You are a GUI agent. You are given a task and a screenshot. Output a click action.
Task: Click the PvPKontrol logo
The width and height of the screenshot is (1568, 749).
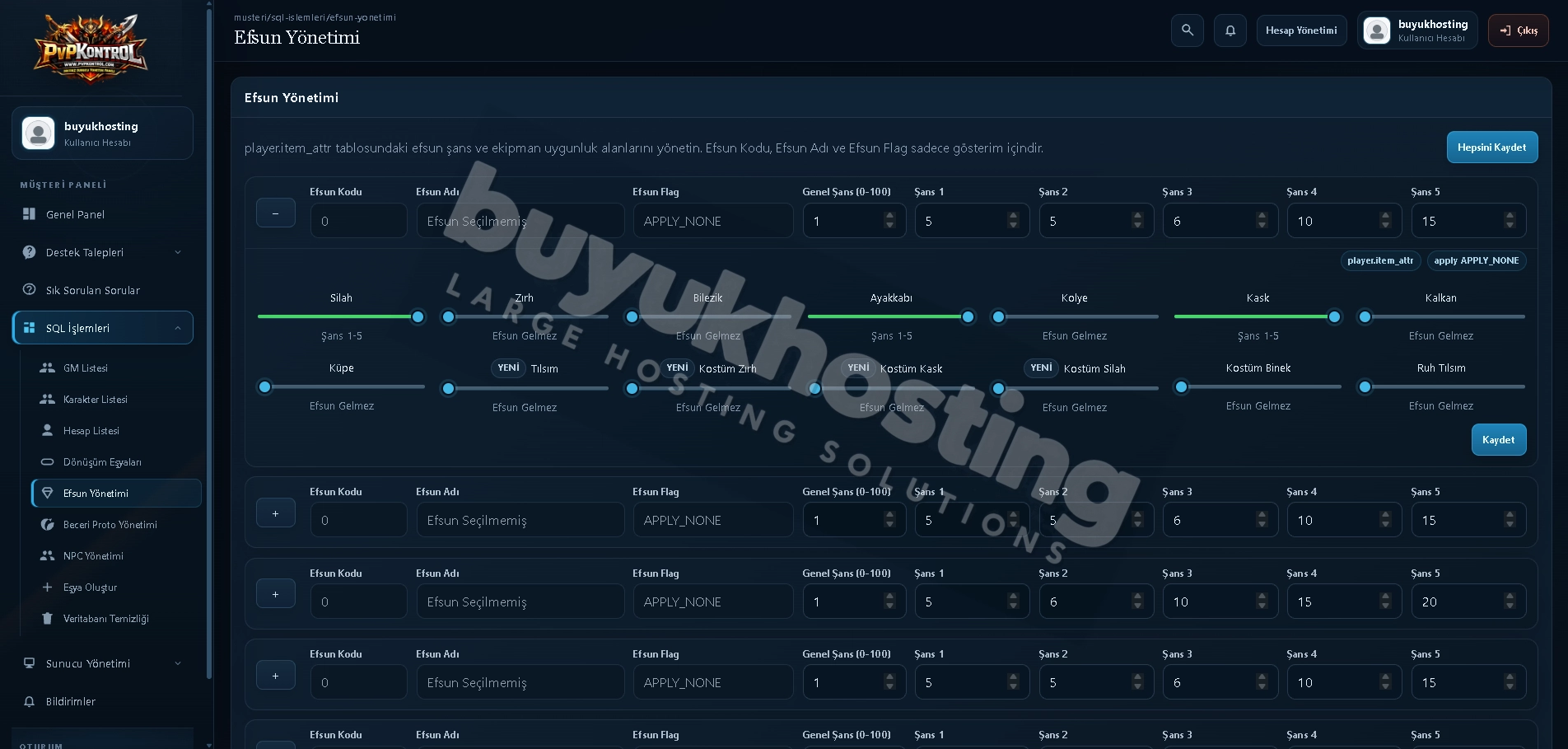pos(91,49)
